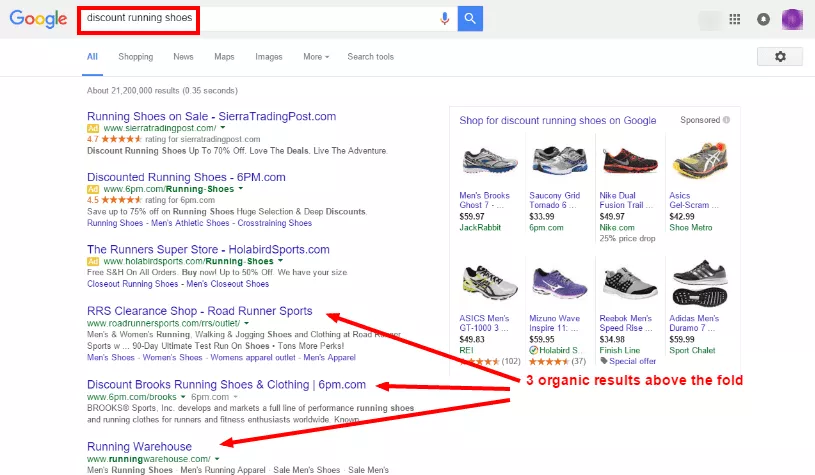The height and width of the screenshot is (475, 815).
Task: Open Running Shoes on Sale - SierraTradingPost.com
Action: point(212,116)
